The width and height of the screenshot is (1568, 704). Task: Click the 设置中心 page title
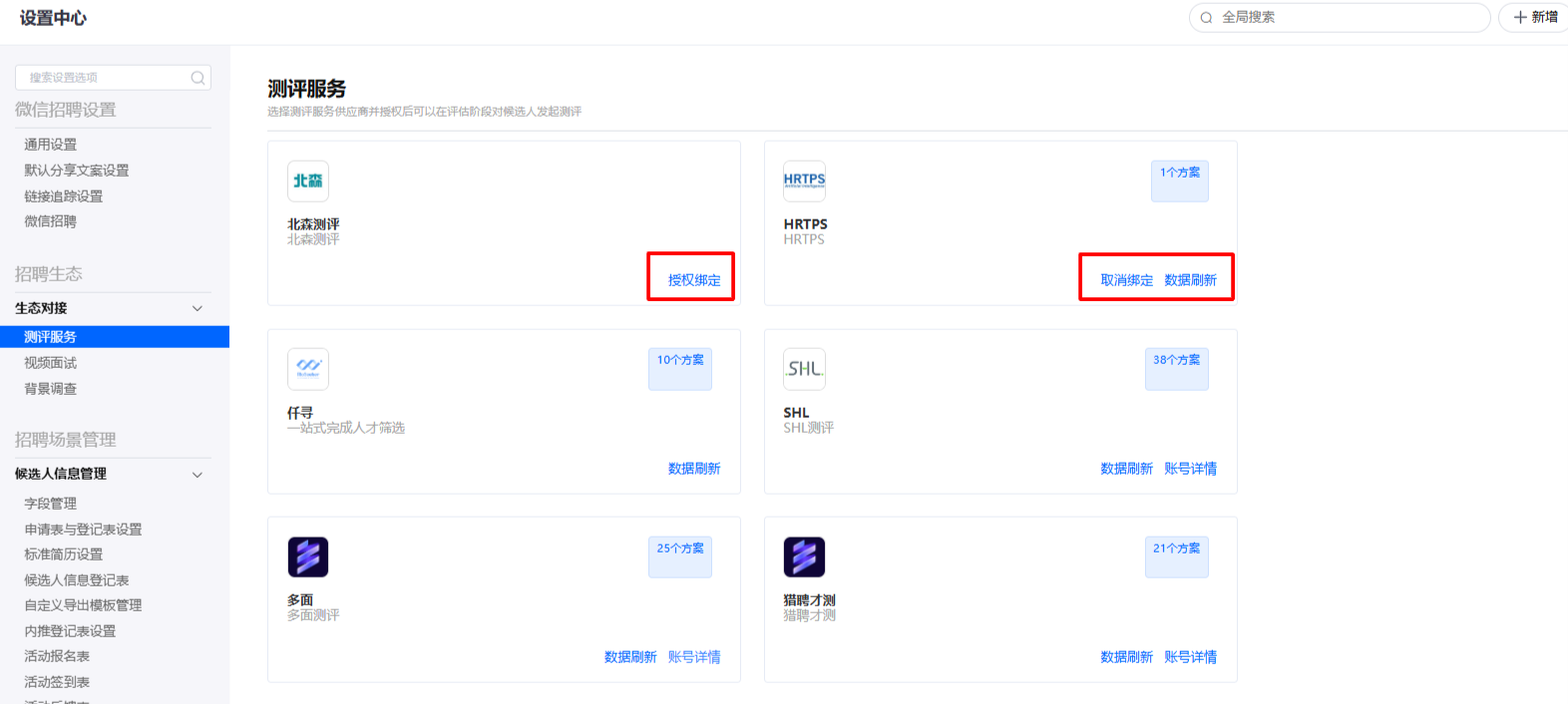(53, 18)
